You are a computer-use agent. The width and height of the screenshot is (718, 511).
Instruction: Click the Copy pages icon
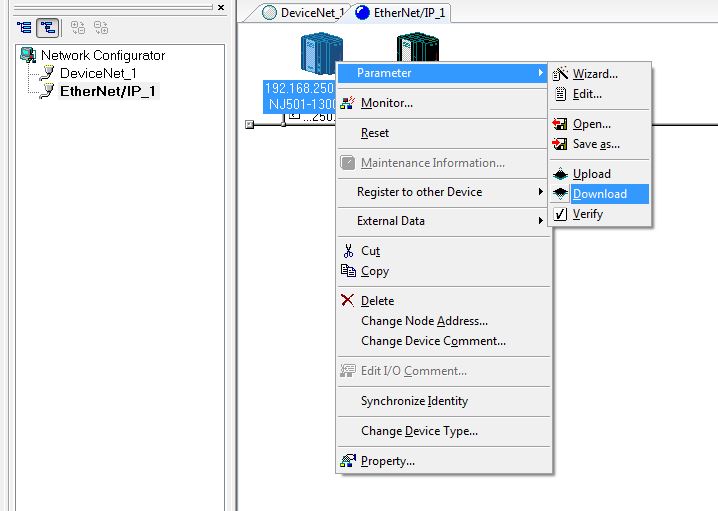[348, 271]
